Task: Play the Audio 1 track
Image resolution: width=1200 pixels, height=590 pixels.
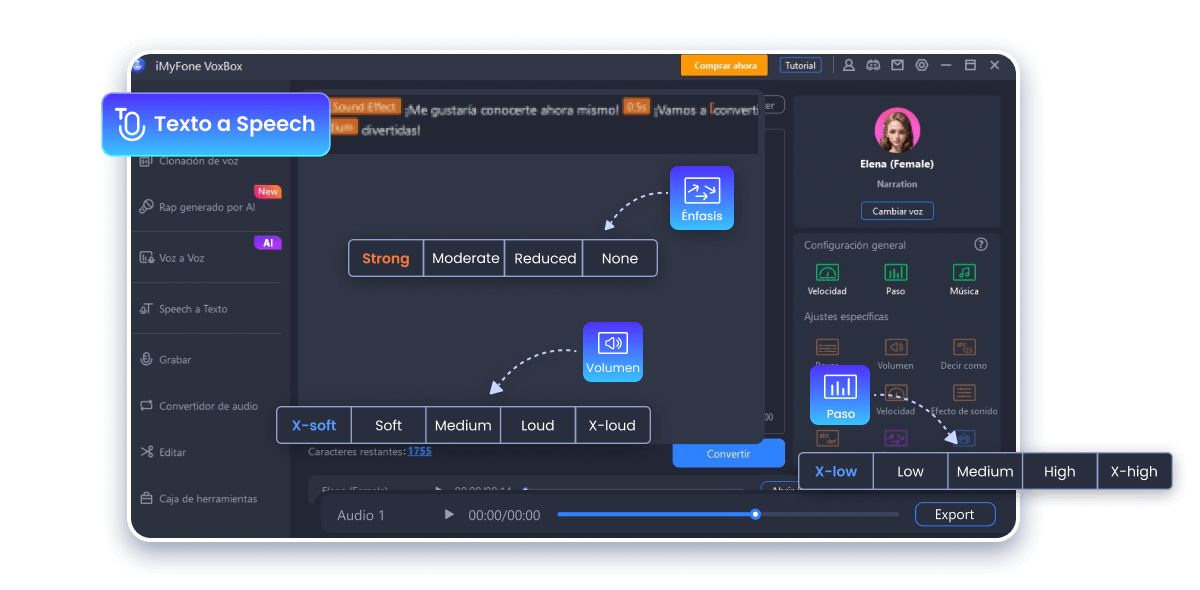Action: pyautogui.click(x=449, y=515)
